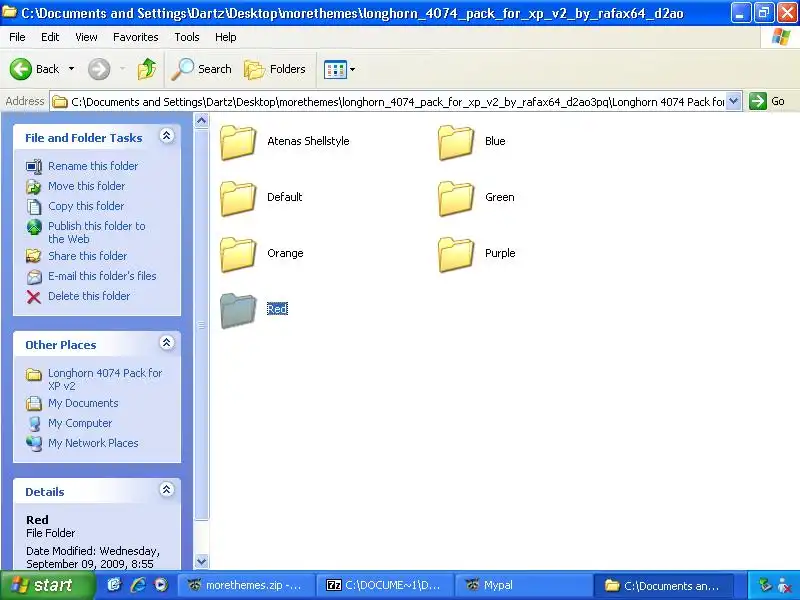Viewport: 800px width, 600px height.
Task: Collapse the Details panel
Action: click(166, 490)
